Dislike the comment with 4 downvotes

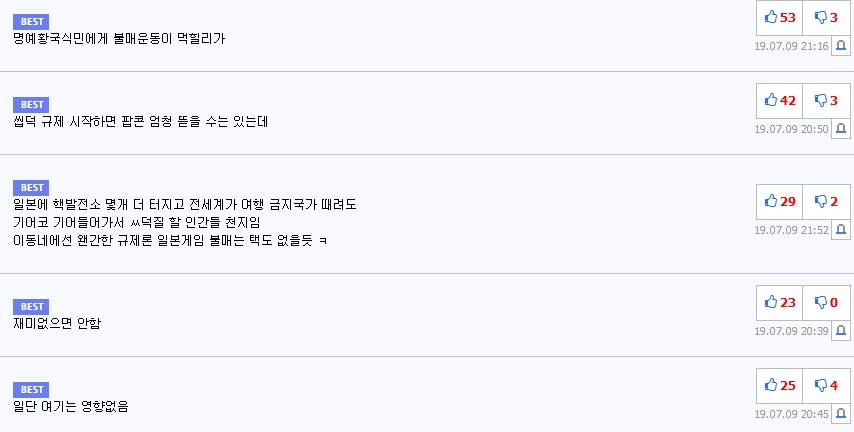(x=826, y=386)
